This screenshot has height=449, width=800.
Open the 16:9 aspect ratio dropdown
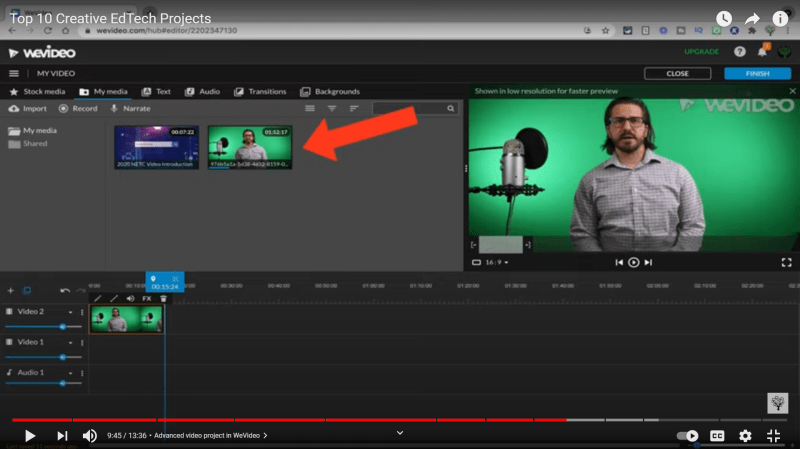click(496, 262)
